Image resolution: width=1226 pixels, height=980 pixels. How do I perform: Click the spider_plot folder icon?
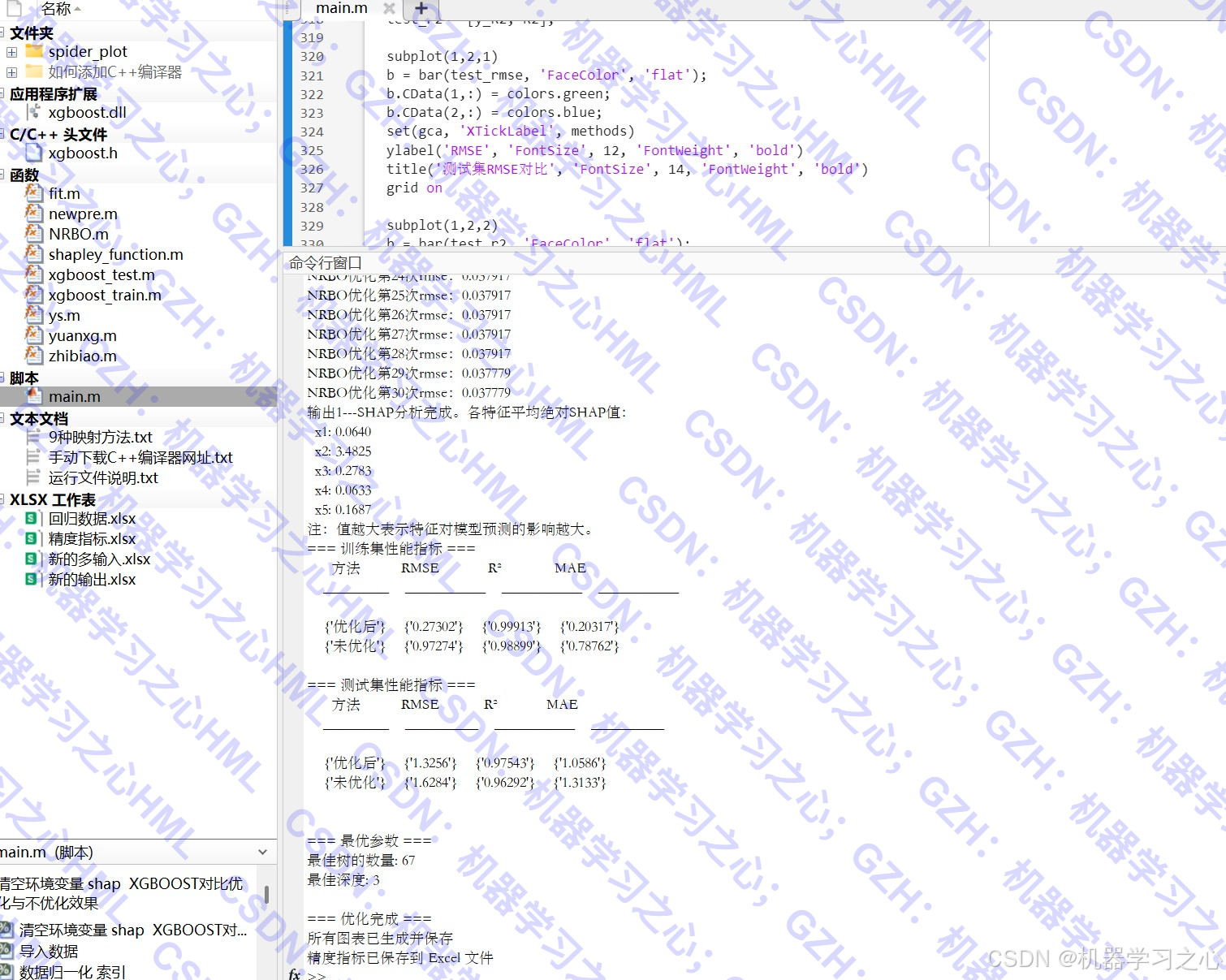[34, 51]
